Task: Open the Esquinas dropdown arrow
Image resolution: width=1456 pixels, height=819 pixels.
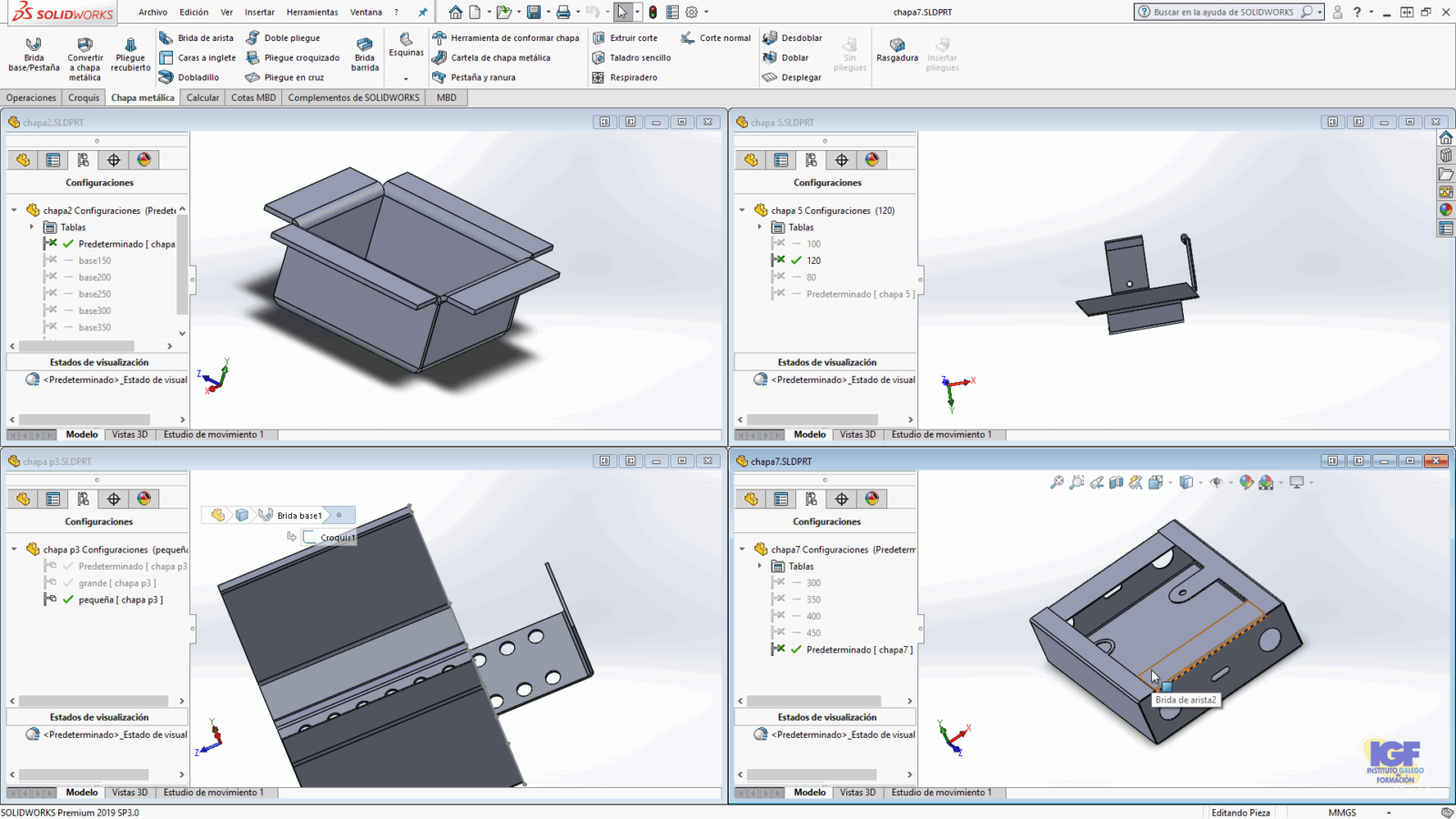Action: click(x=406, y=78)
